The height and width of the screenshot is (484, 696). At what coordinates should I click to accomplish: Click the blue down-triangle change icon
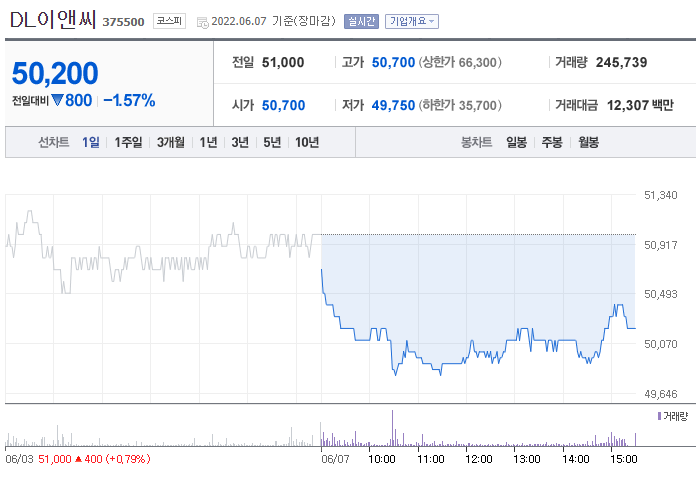pyautogui.click(x=58, y=100)
